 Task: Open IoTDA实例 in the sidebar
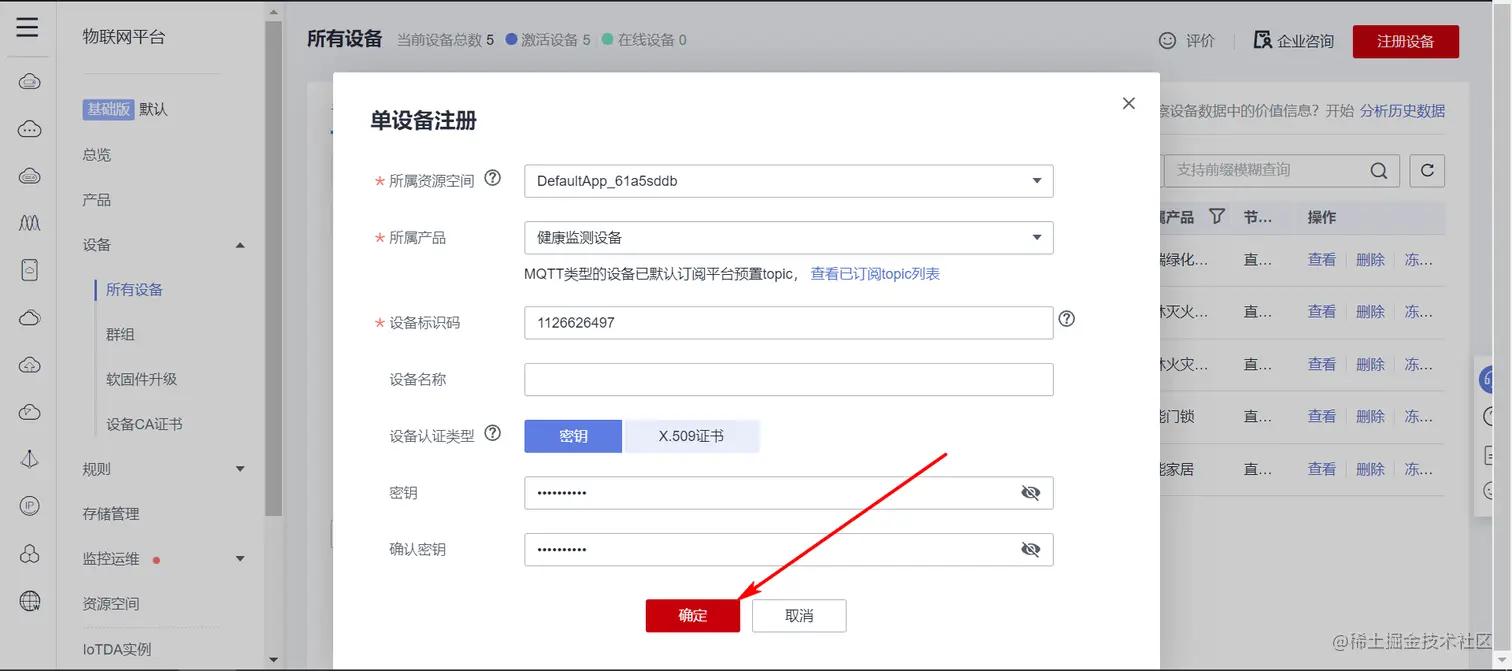coord(117,649)
